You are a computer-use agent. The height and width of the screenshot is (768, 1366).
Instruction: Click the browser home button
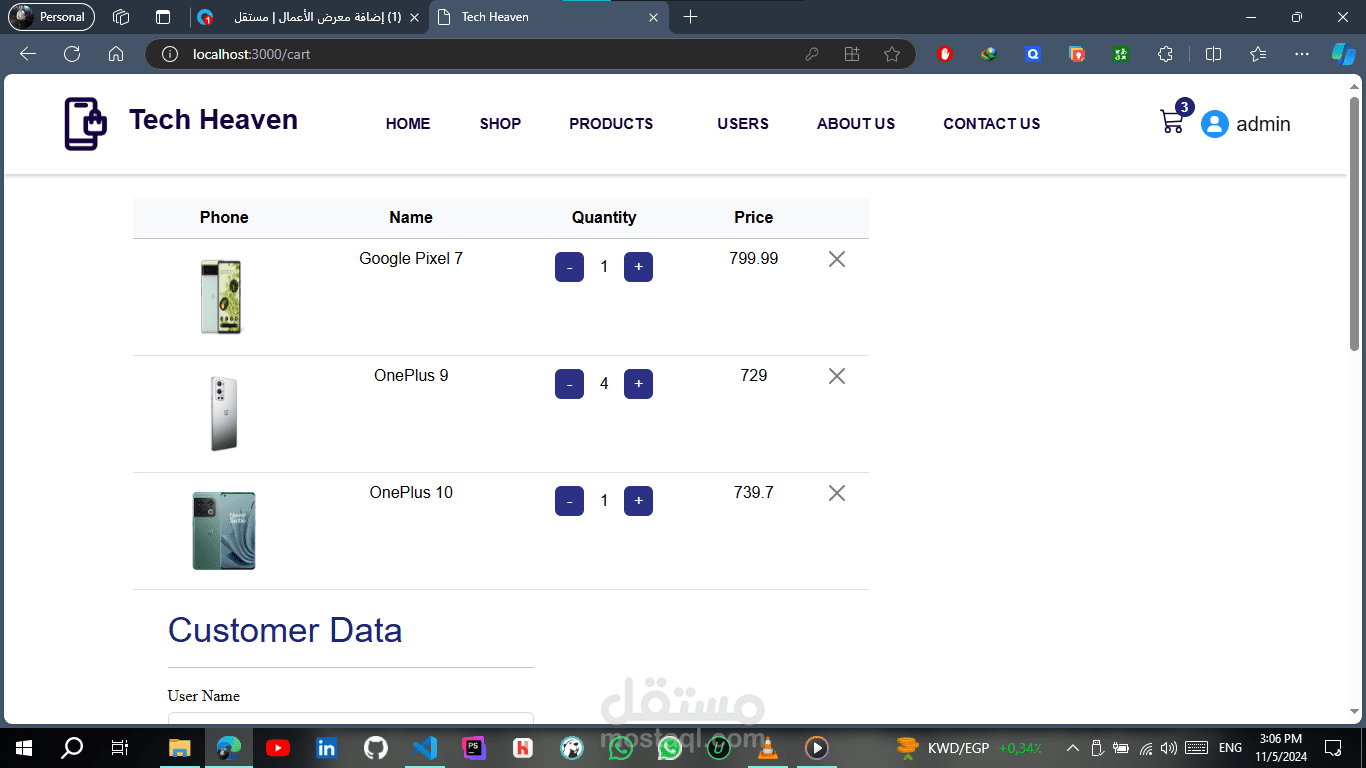point(116,54)
